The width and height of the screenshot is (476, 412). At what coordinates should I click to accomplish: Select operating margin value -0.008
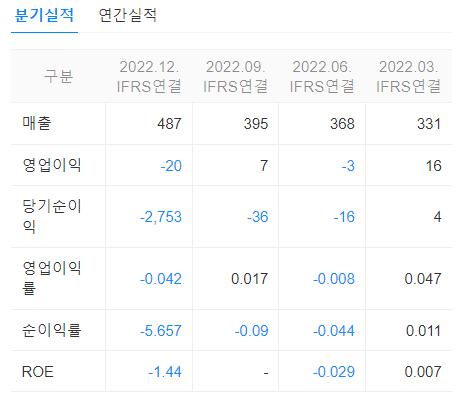[334, 279]
